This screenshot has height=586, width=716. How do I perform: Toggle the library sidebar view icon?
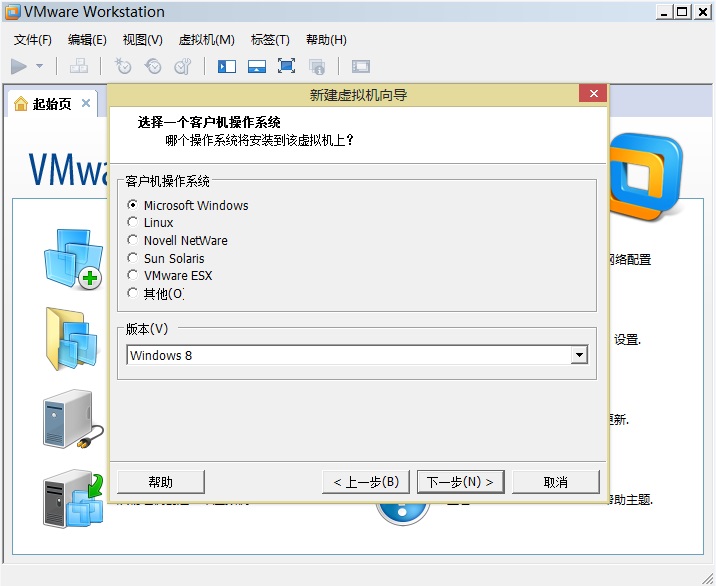(227, 67)
